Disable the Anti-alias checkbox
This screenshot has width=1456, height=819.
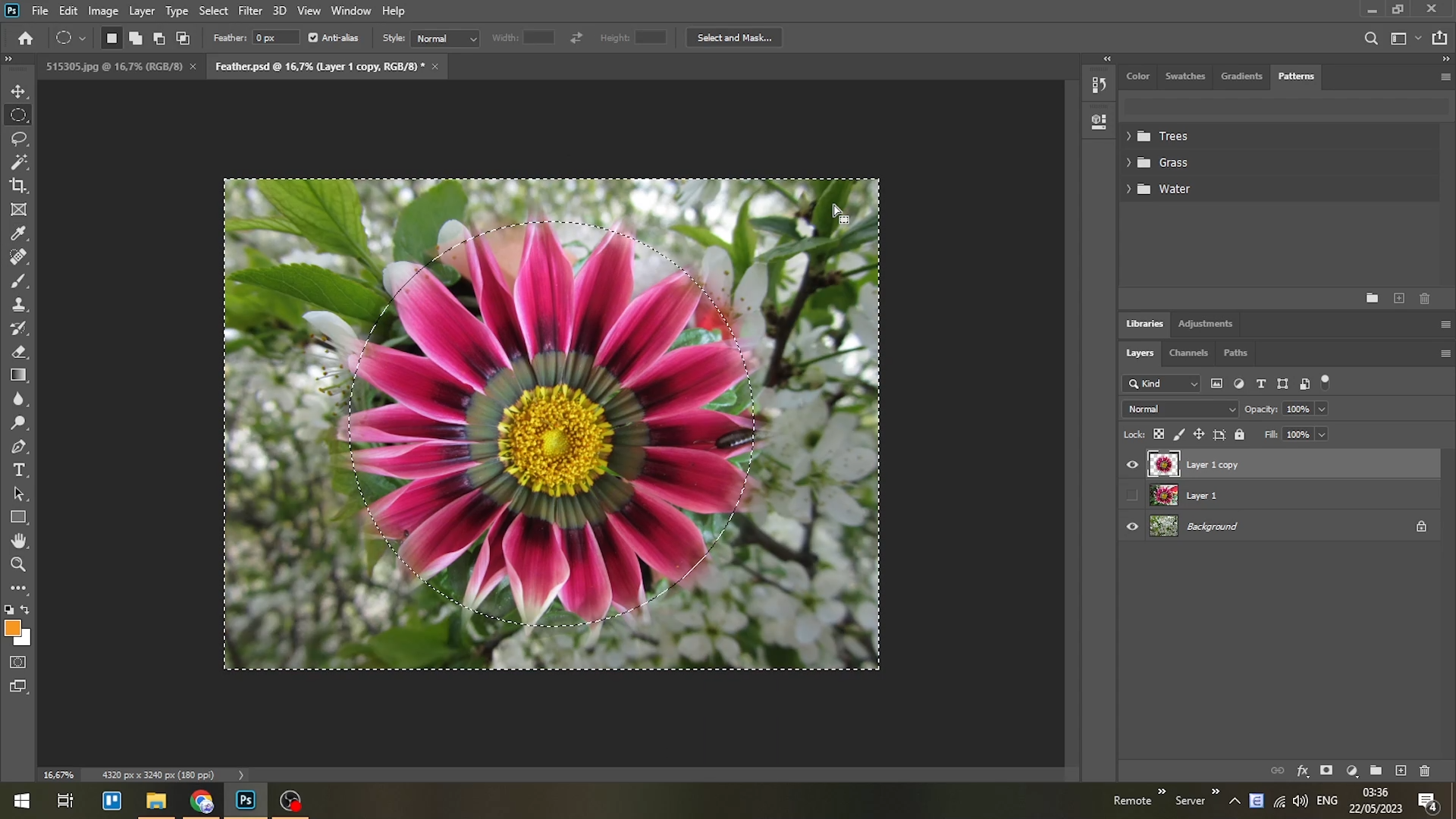(312, 37)
